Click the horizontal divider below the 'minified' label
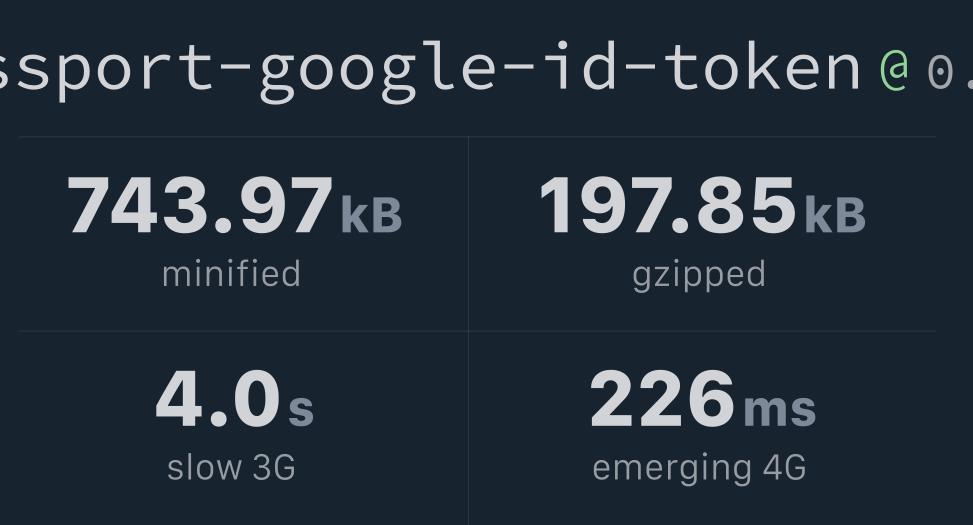973x525 pixels. click(x=242, y=331)
